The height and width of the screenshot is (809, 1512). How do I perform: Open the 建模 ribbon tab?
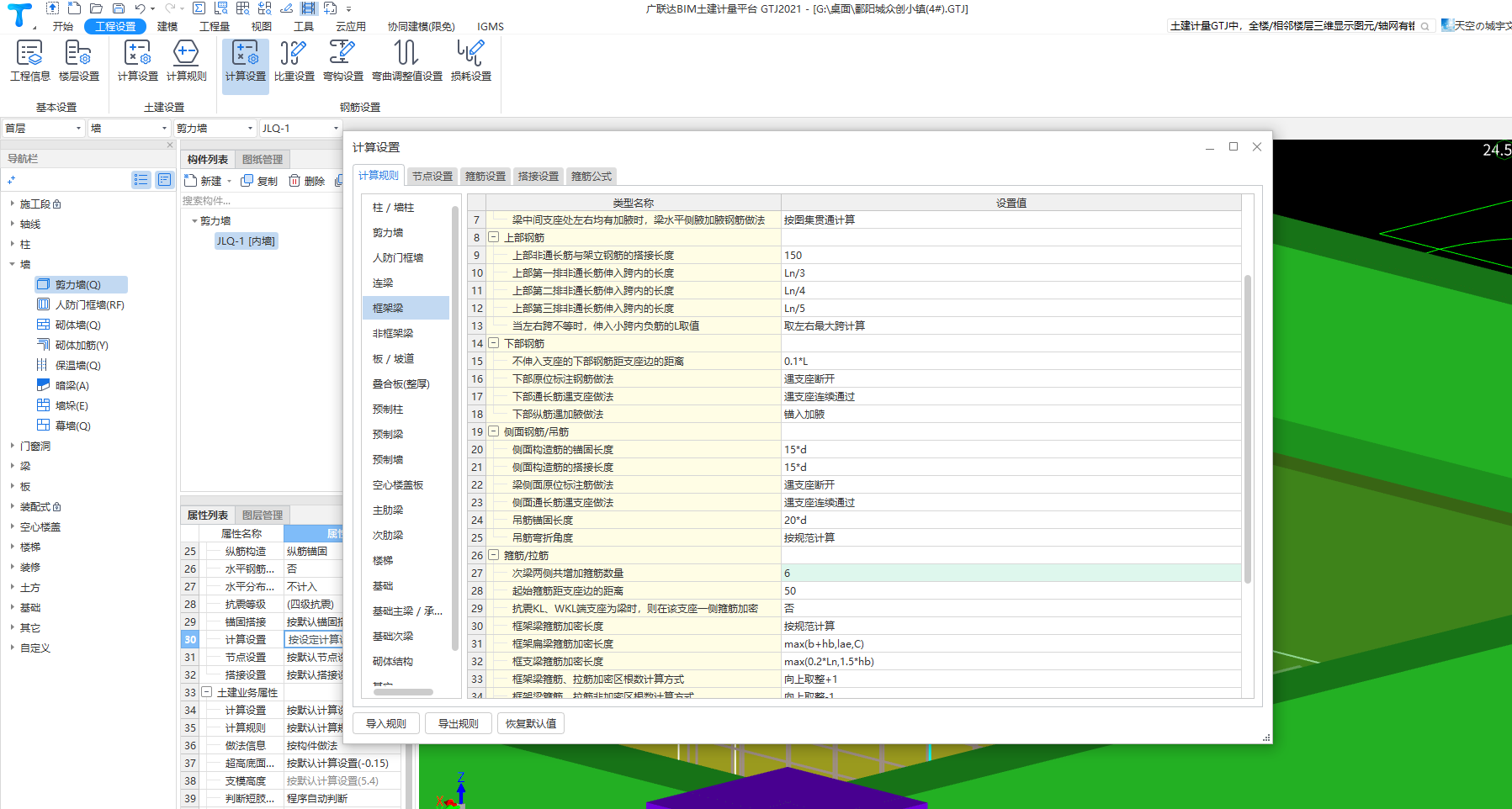pyautogui.click(x=167, y=26)
